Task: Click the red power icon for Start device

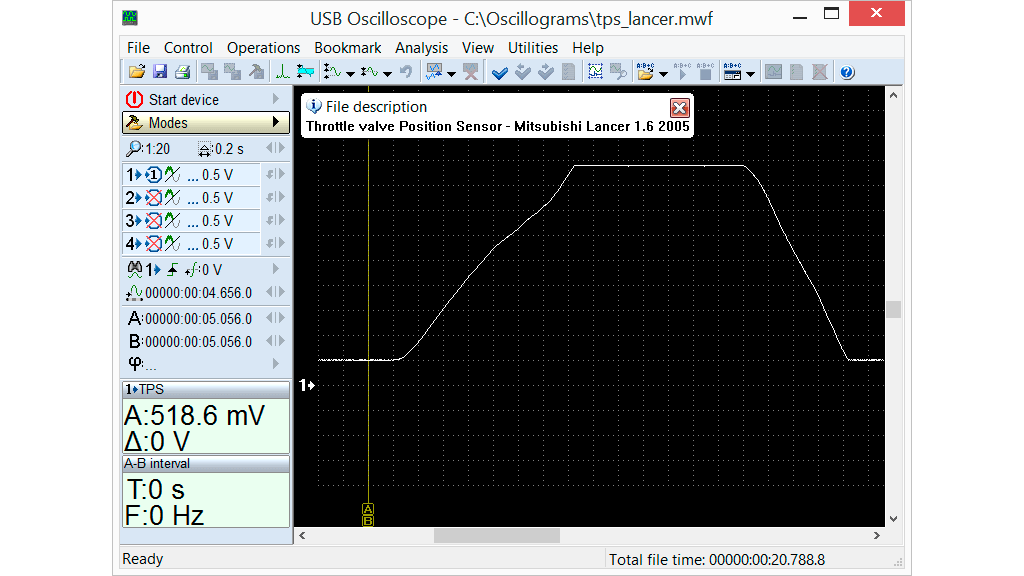Action: point(134,99)
